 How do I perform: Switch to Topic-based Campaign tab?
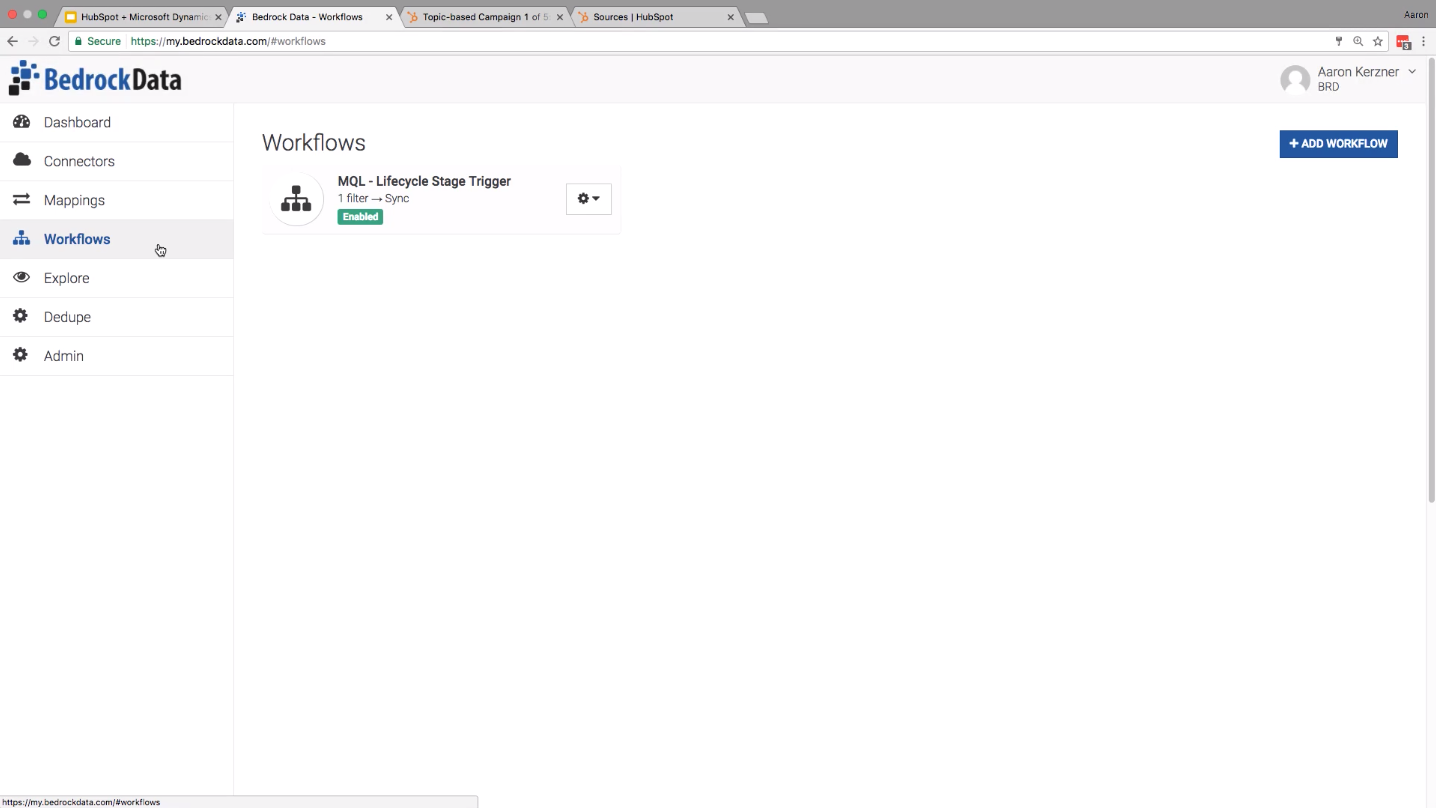[x=485, y=17]
